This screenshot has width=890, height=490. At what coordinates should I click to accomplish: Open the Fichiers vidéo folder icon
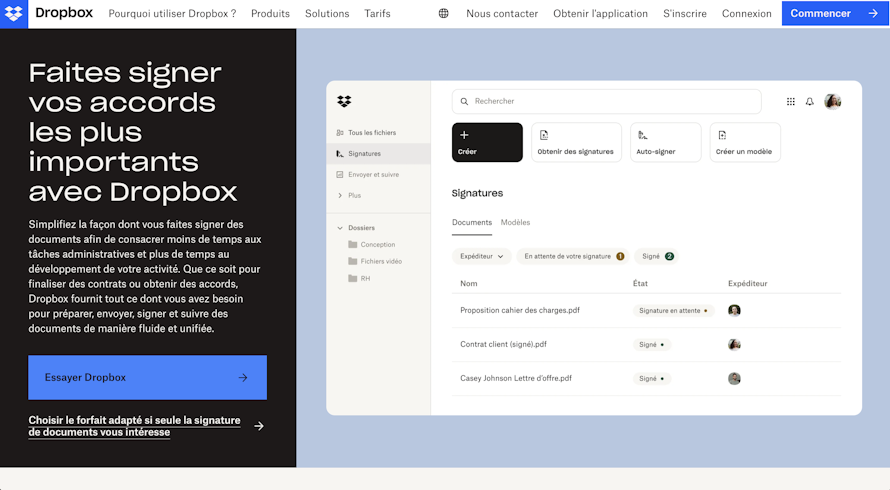tap(352, 261)
